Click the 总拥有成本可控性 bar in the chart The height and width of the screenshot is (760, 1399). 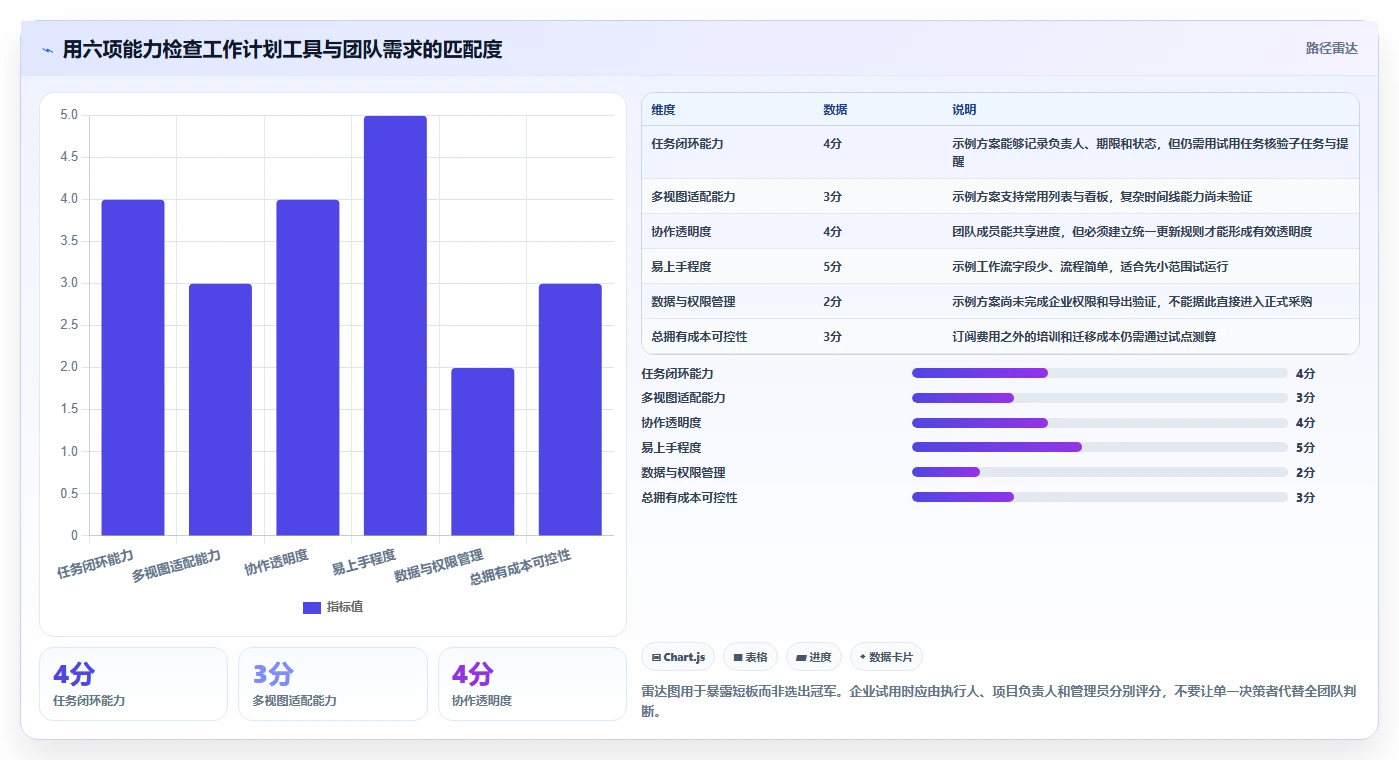click(x=570, y=409)
